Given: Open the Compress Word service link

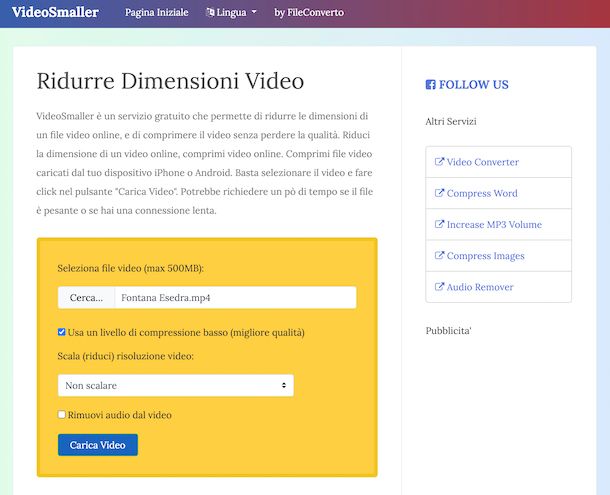Looking at the screenshot, I should (x=482, y=193).
